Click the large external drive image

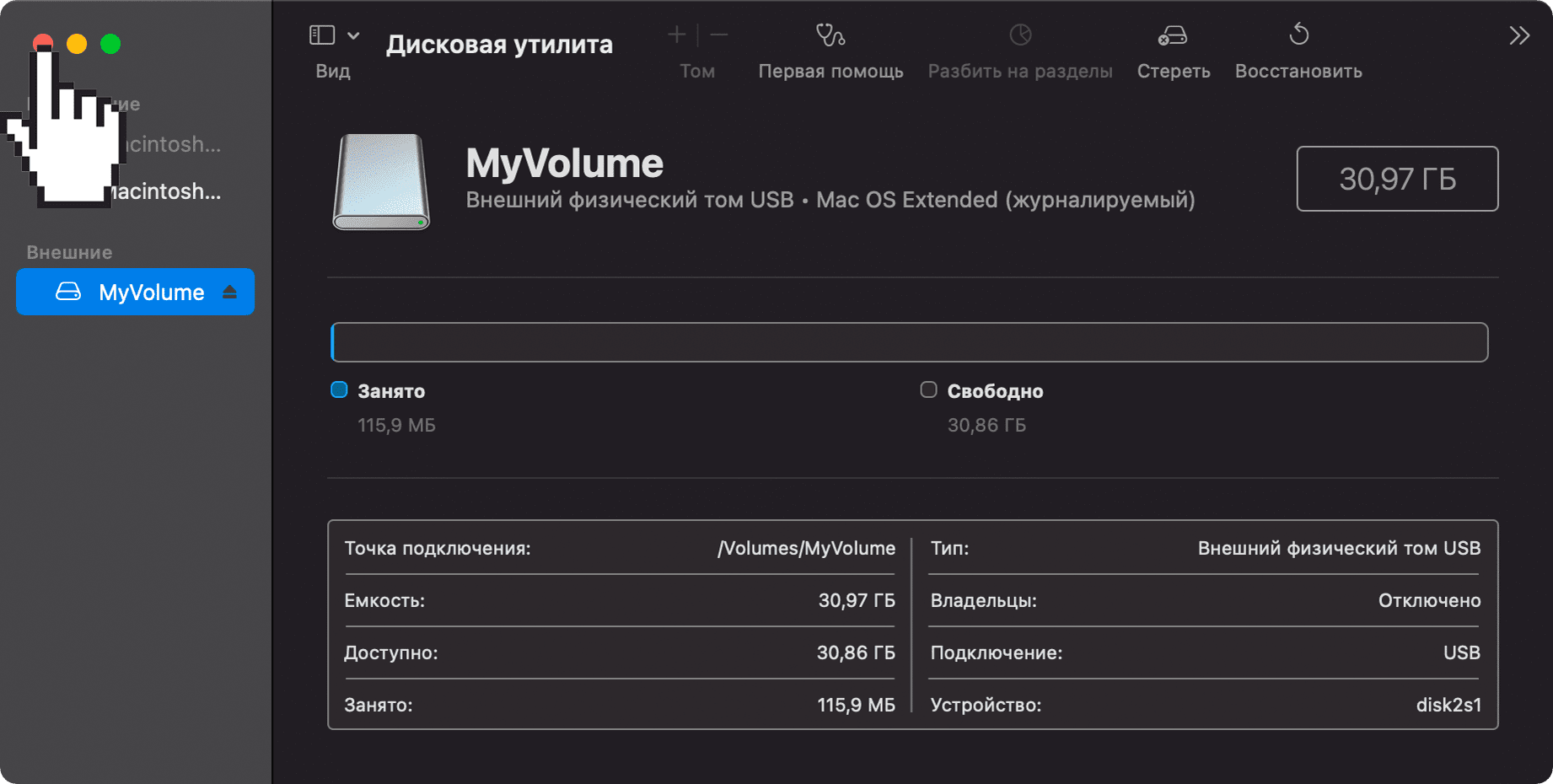(x=381, y=181)
